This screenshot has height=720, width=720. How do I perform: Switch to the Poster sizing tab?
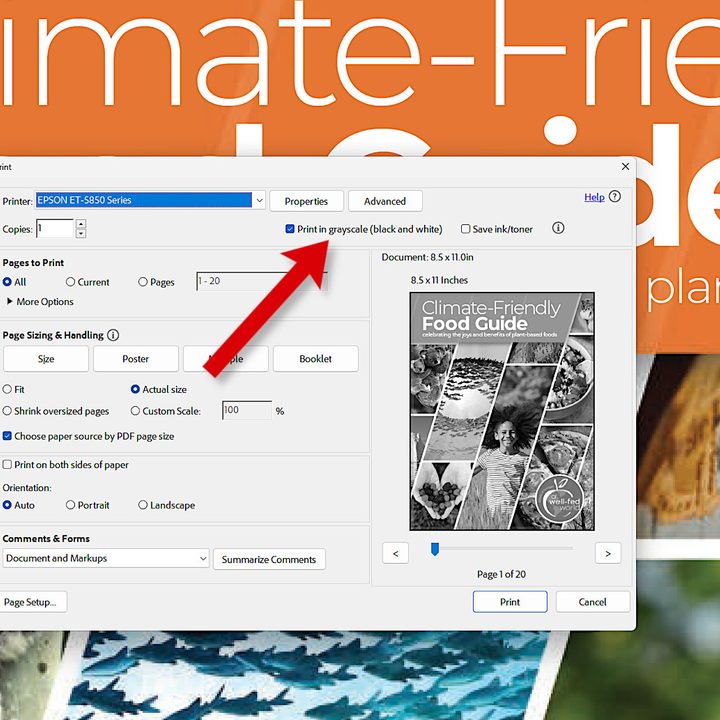pyautogui.click(x=135, y=359)
